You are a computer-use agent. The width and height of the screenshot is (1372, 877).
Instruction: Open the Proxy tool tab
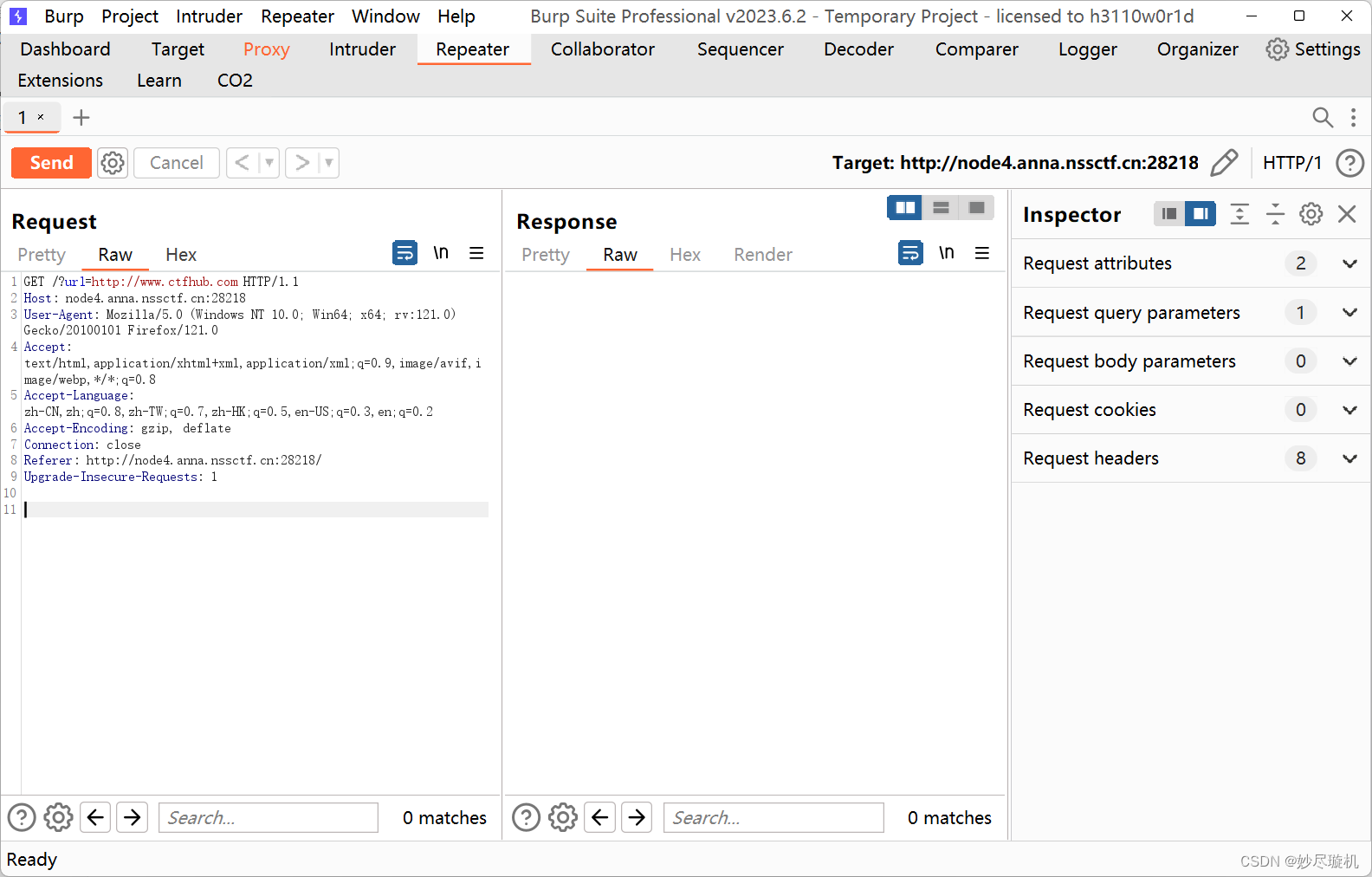(x=266, y=49)
